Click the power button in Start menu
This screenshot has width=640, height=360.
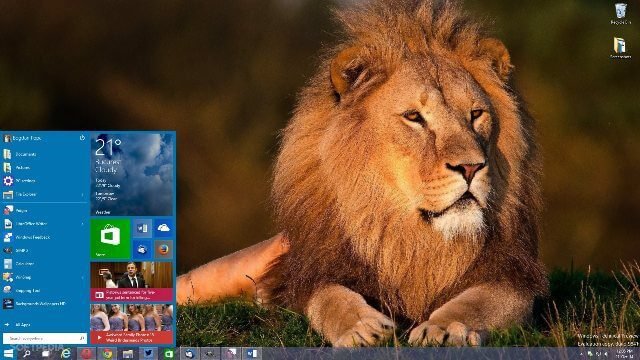pyautogui.click(x=82, y=138)
